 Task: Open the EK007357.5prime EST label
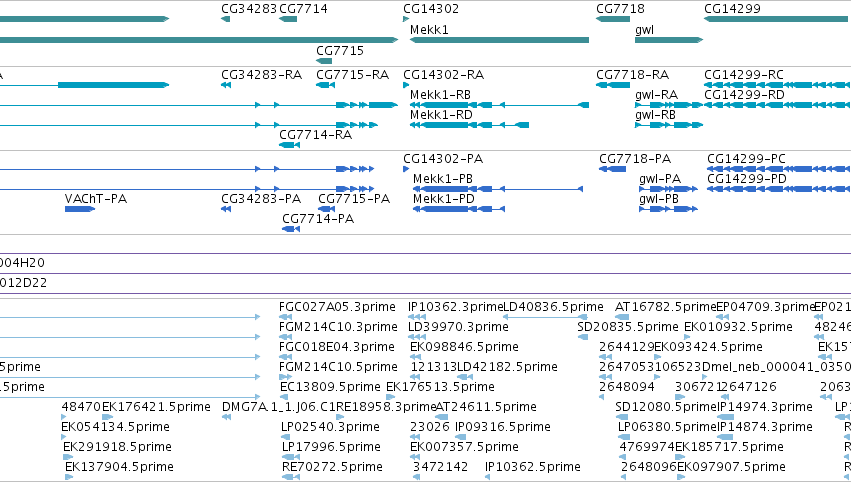click(x=465, y=448)
